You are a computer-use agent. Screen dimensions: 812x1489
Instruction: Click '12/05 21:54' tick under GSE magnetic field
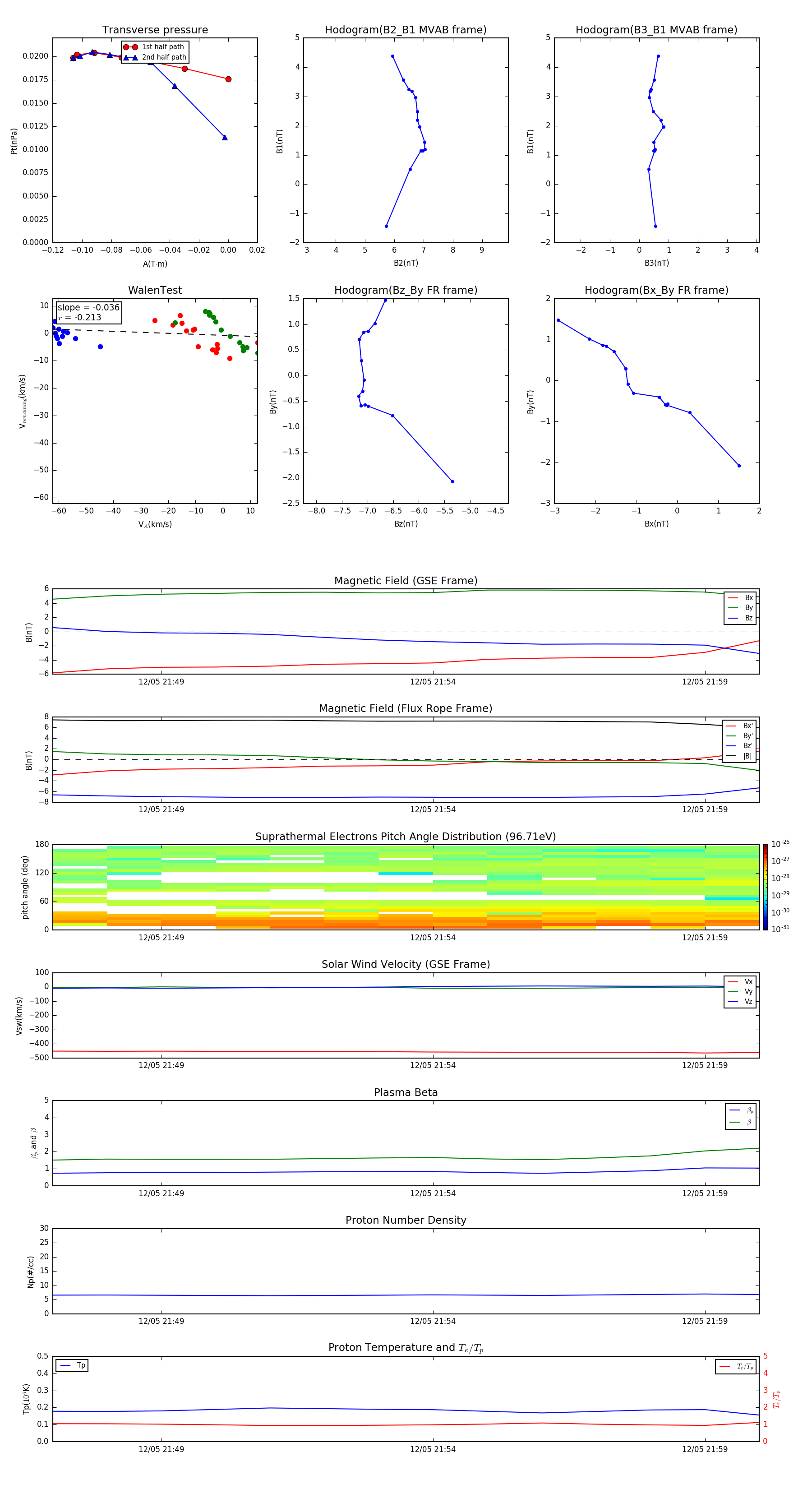click(x=433, y=682)
